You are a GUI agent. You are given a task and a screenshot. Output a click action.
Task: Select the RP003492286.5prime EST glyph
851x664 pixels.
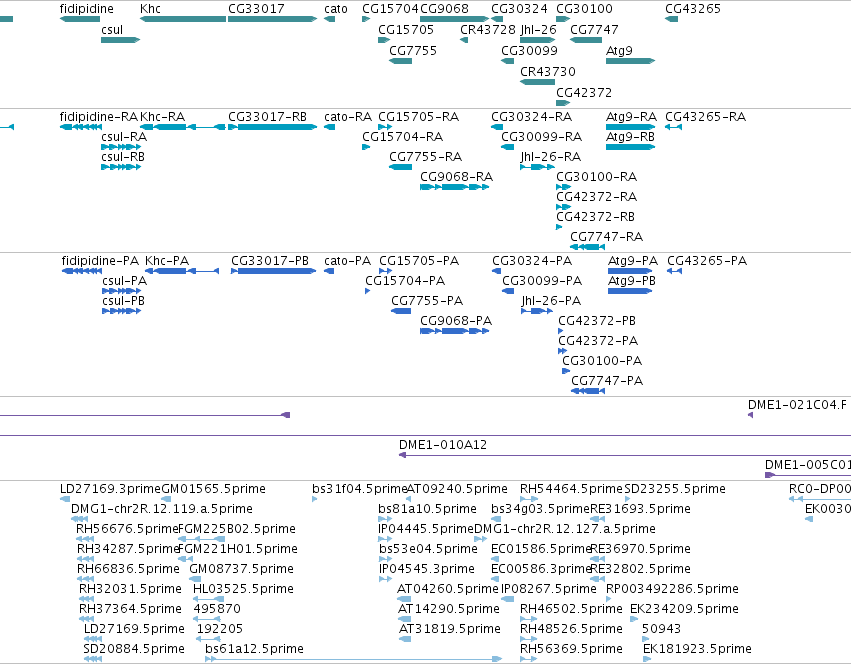pyautogui.click(x=608, y=599)
